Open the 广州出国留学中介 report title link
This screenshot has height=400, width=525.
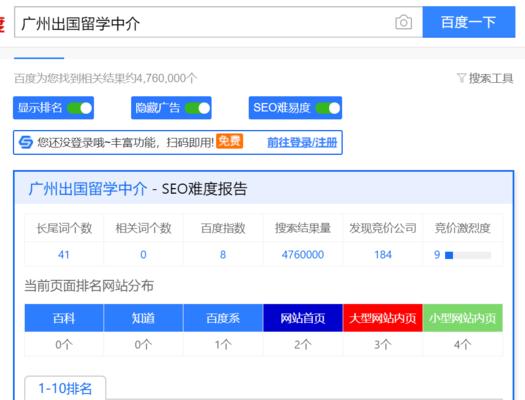pyautogui.click(x=88, y=189)
